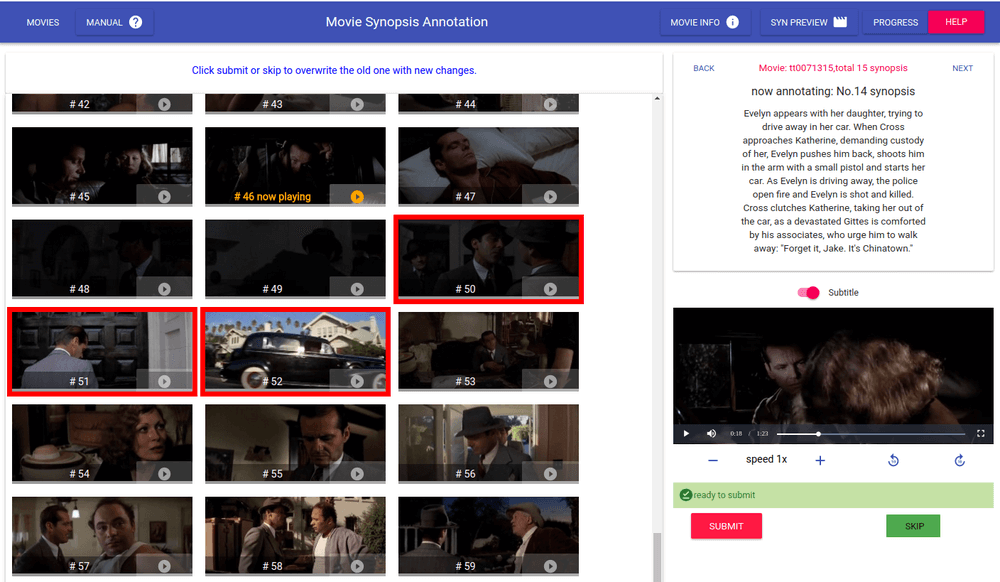This screenshot has height=582, width=1000.
Task: Show Movie Info details
Action: (704, 22)
